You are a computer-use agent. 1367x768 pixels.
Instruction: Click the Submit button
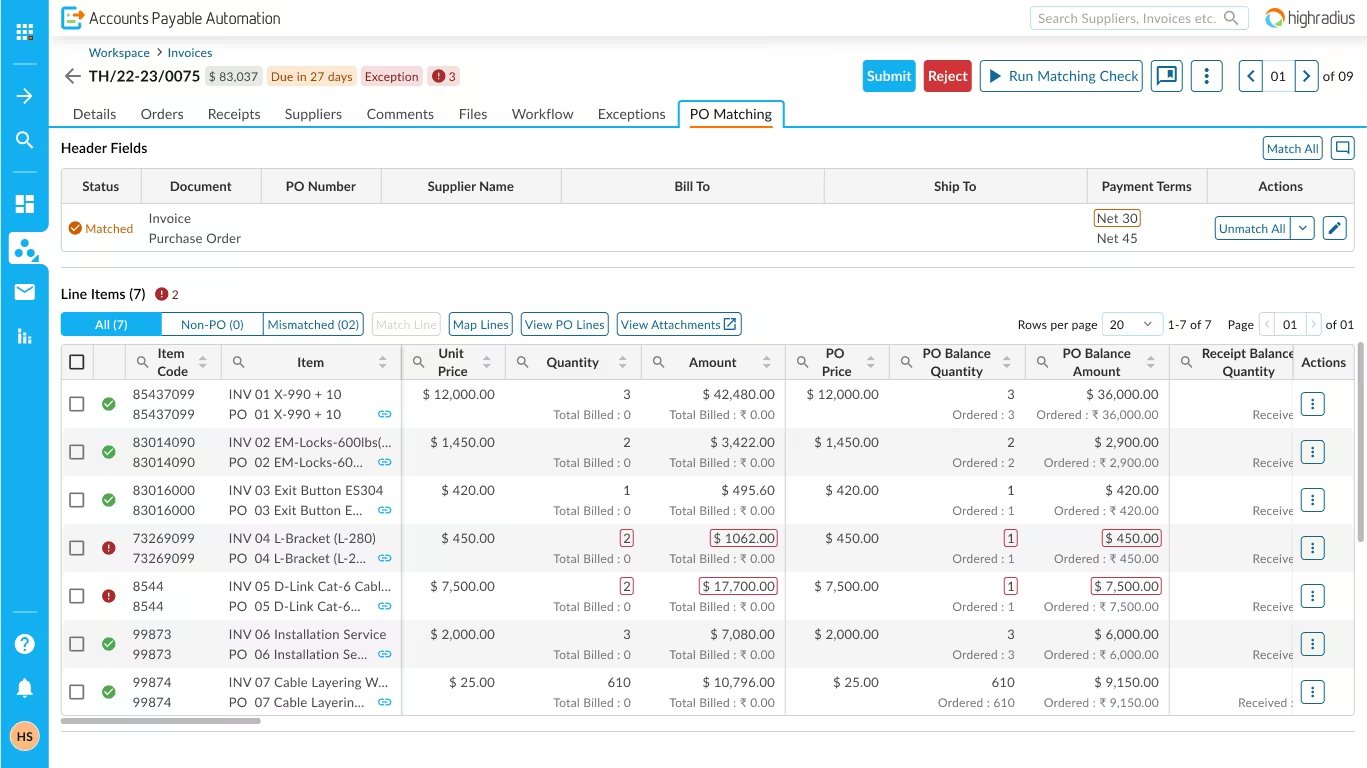889,75
